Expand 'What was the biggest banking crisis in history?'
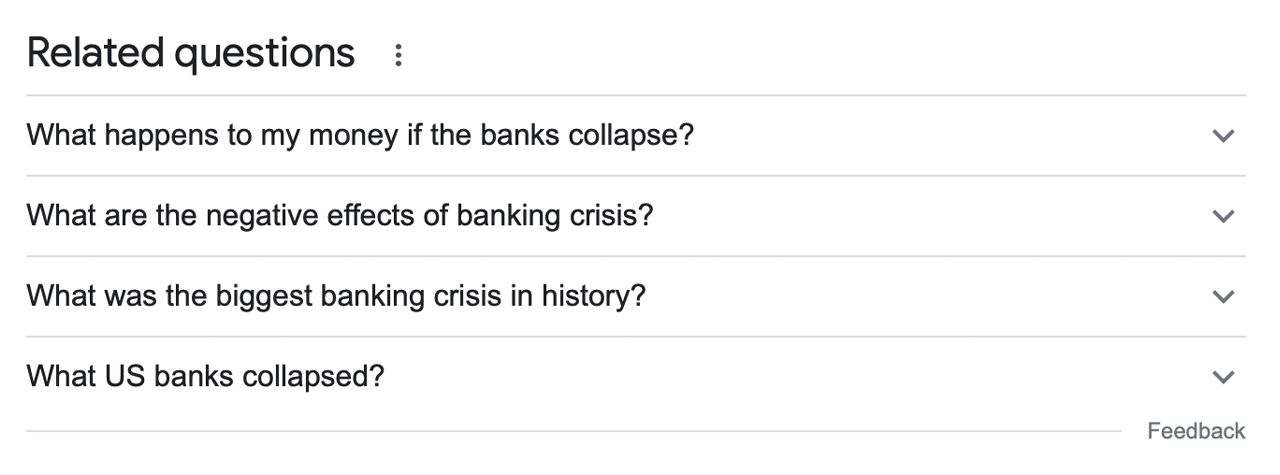1280x475 pixels. click(x=336, y=296)
